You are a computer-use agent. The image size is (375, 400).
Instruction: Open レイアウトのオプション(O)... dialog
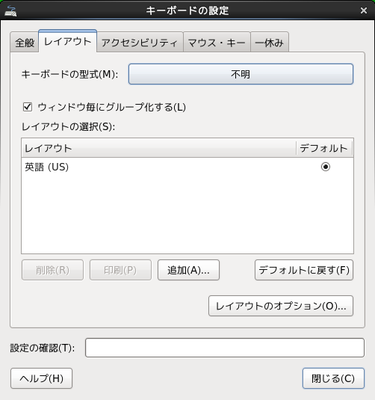pos(281,306)
